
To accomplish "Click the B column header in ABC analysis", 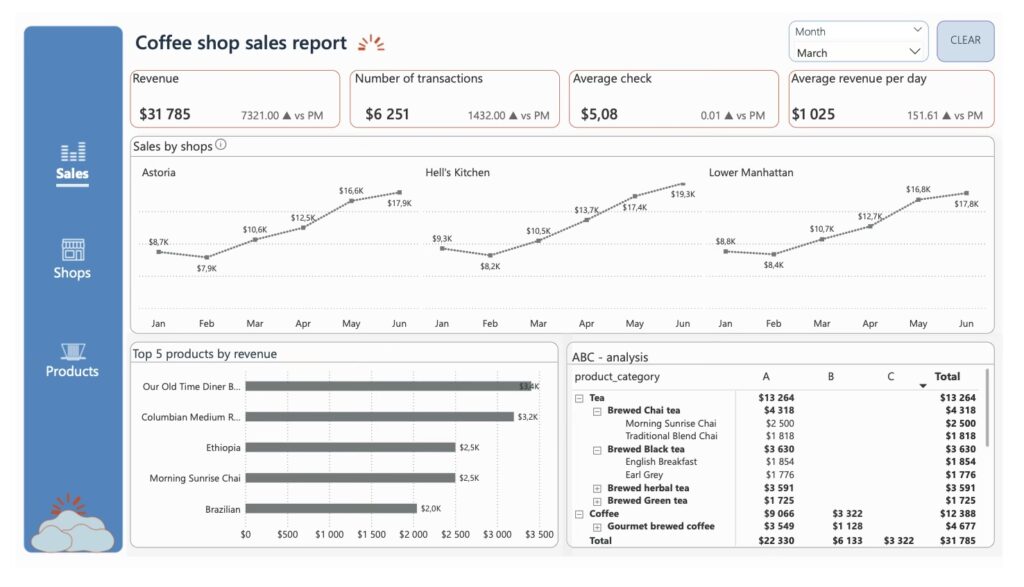I will pyautogui.click(x=831, y=377).
